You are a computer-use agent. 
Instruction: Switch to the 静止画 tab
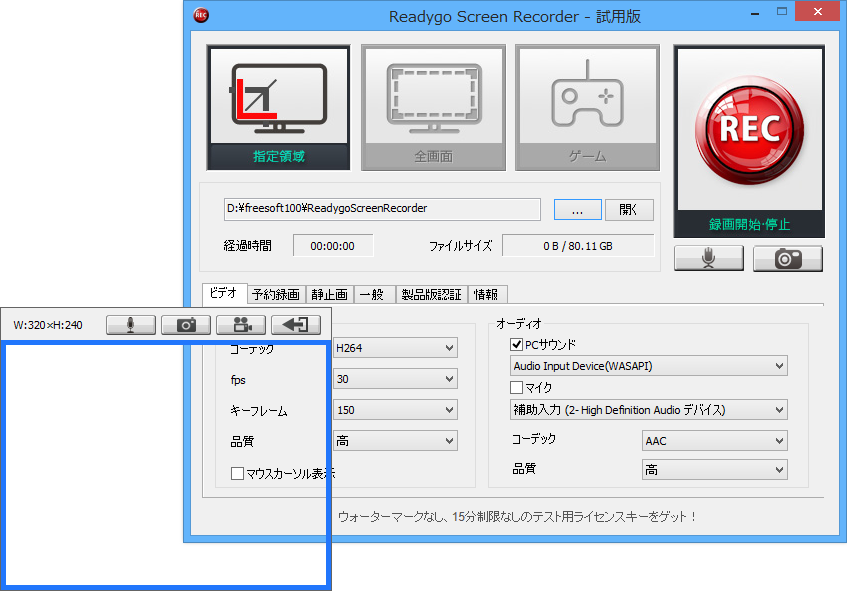click(330, 294)
